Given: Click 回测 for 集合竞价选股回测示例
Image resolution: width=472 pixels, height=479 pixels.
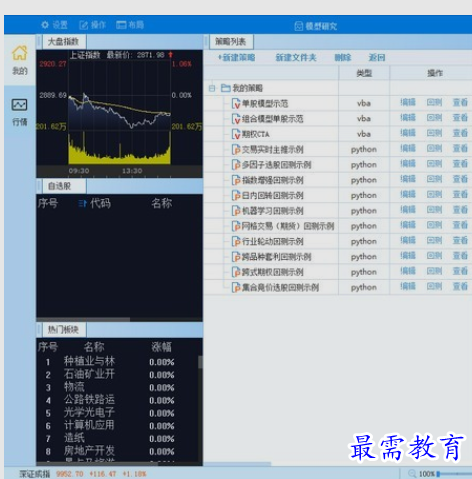Looking at the screenshot, I should (434, 286).
